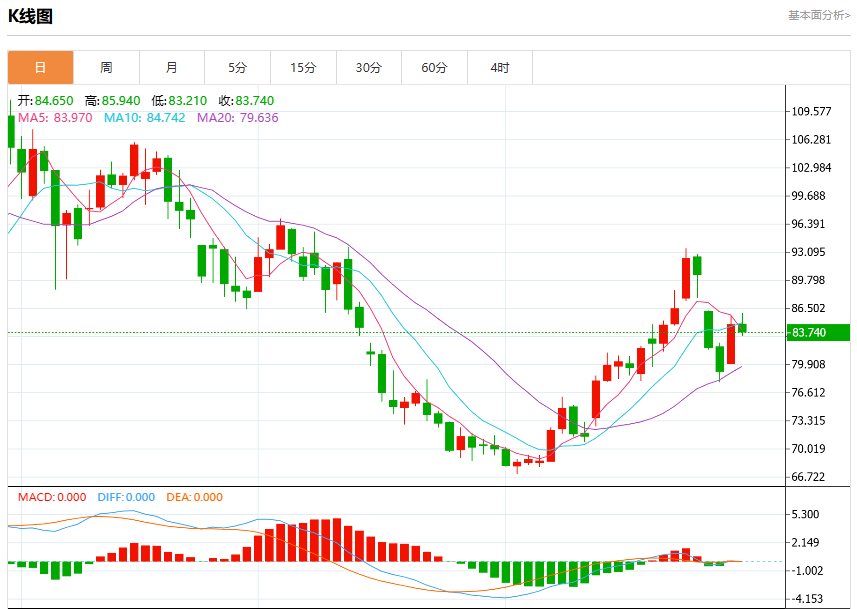Click the MA10 84.742 indicator label

tap(145, 118)
